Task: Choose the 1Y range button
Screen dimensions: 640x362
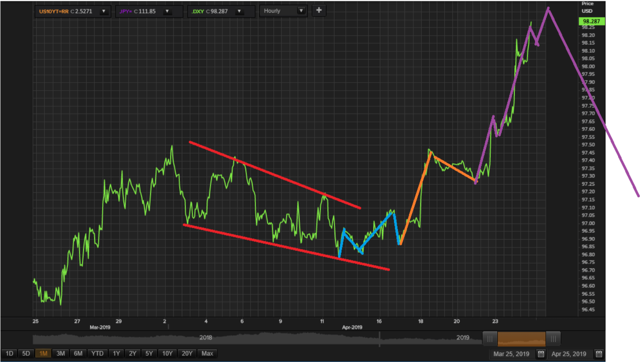Action: 116,353
